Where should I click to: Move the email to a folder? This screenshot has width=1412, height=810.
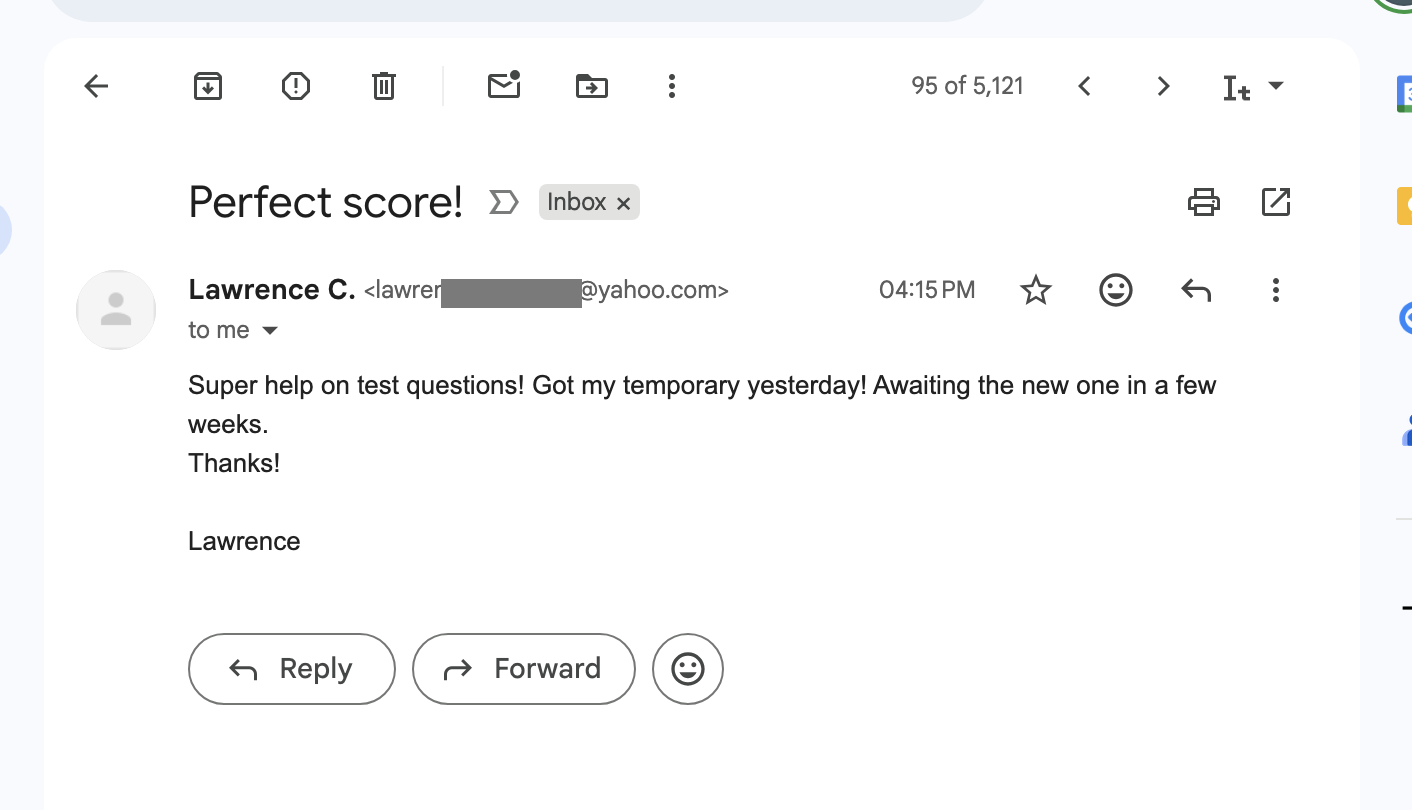pos(591,86)
